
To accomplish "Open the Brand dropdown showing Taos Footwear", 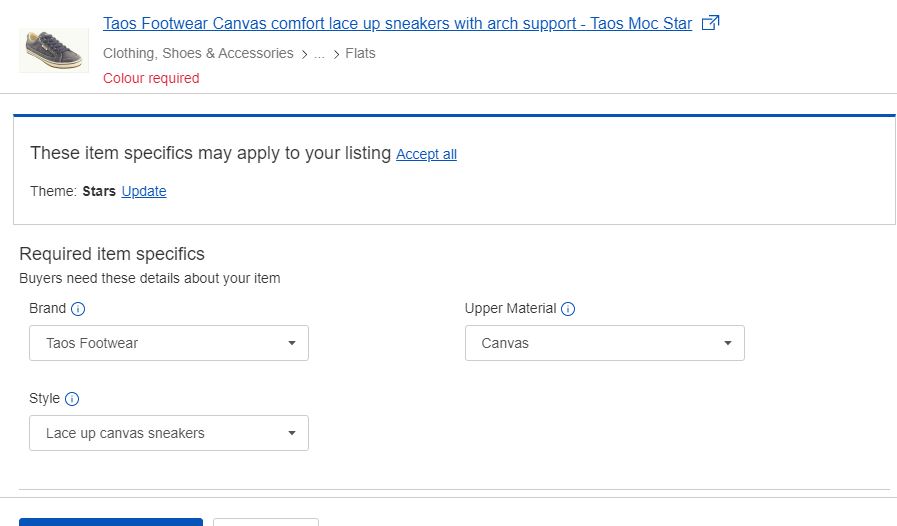I will point(169,343).
